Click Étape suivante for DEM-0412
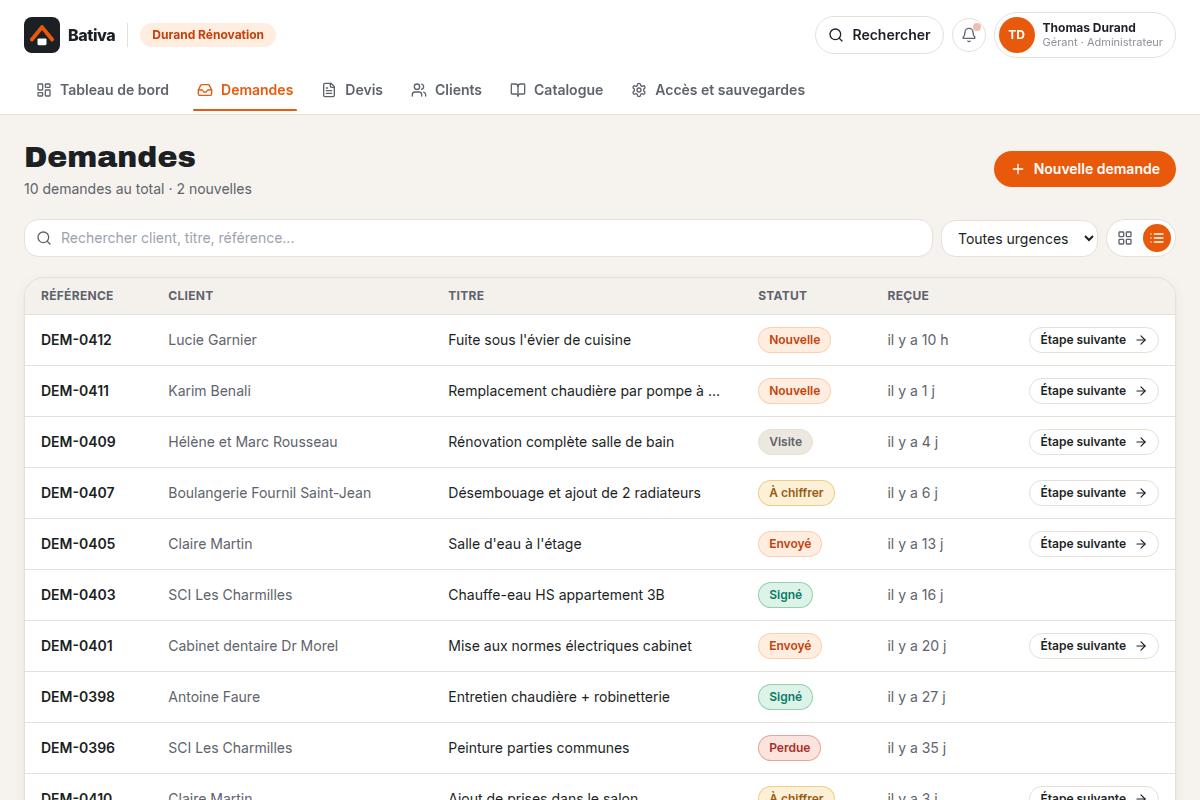This screenshot has width=1200, height=800. coord(1094,340)
